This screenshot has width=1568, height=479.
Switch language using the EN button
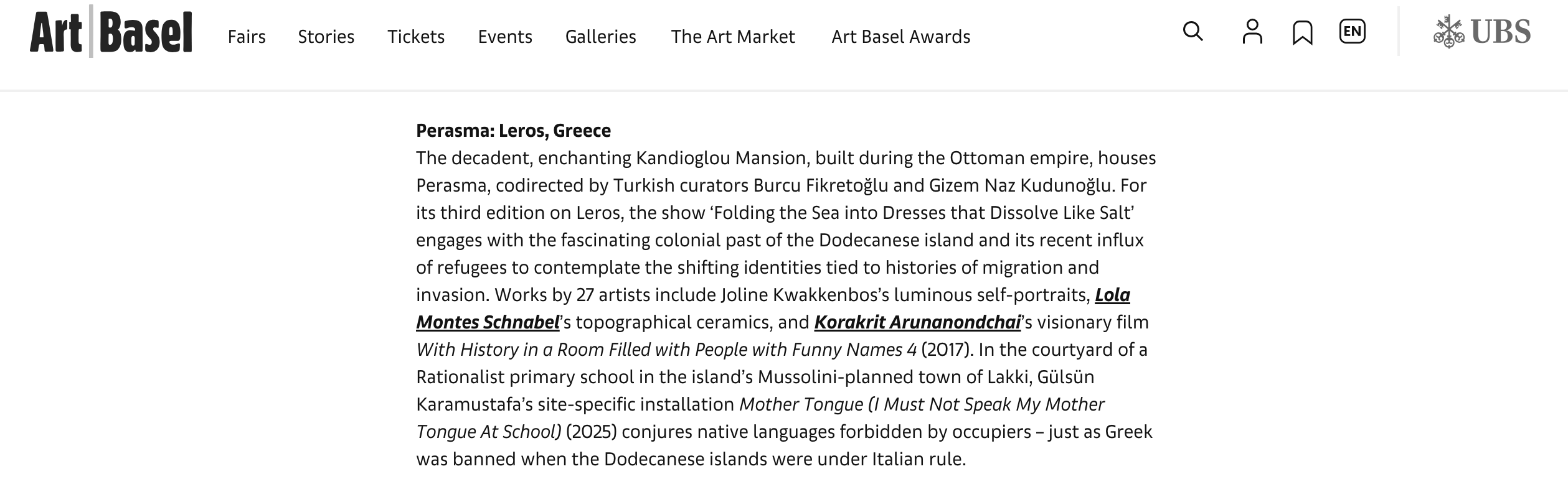click(1352, 31)
